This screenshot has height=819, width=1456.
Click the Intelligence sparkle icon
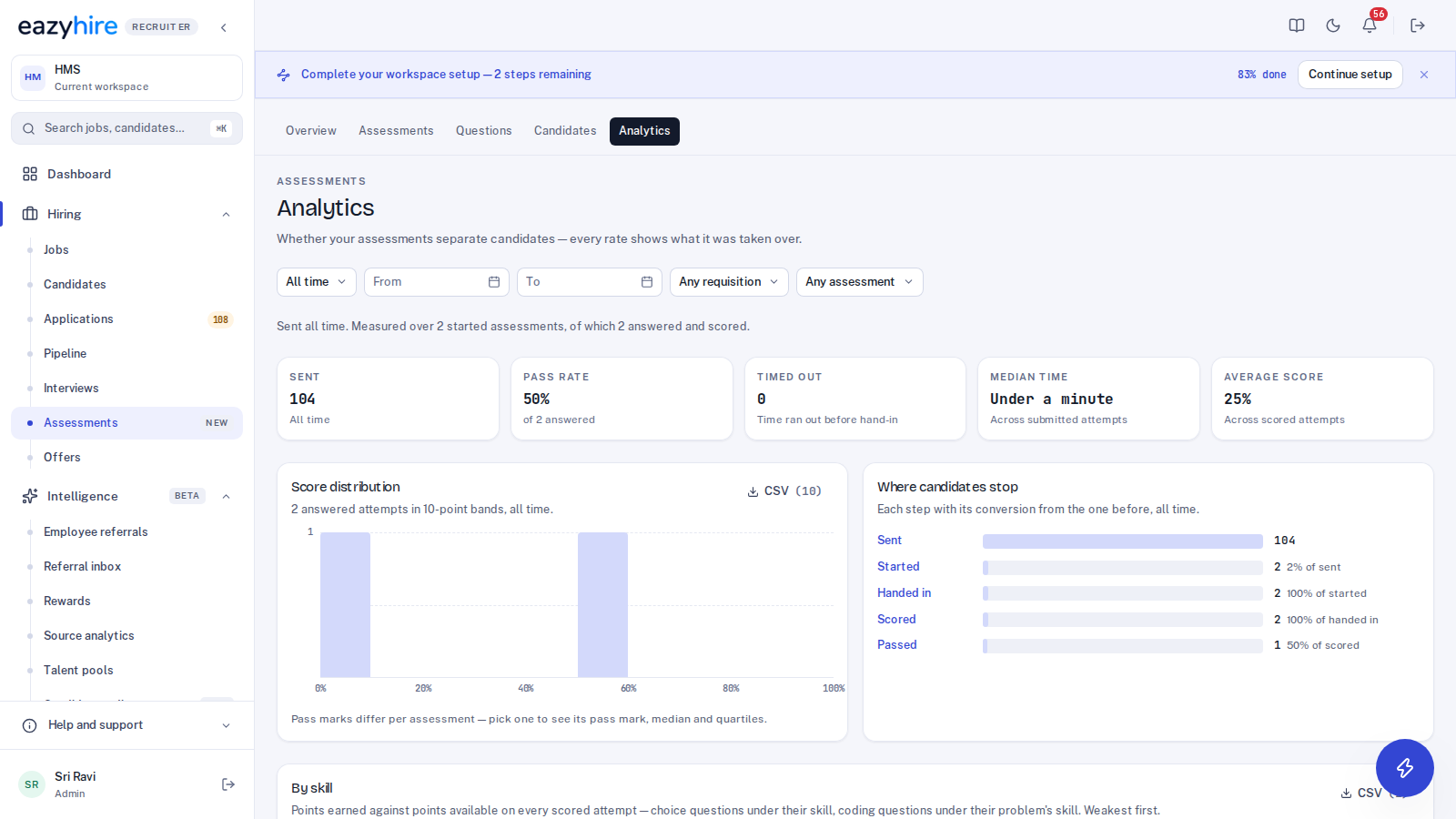tap(30, 496)
